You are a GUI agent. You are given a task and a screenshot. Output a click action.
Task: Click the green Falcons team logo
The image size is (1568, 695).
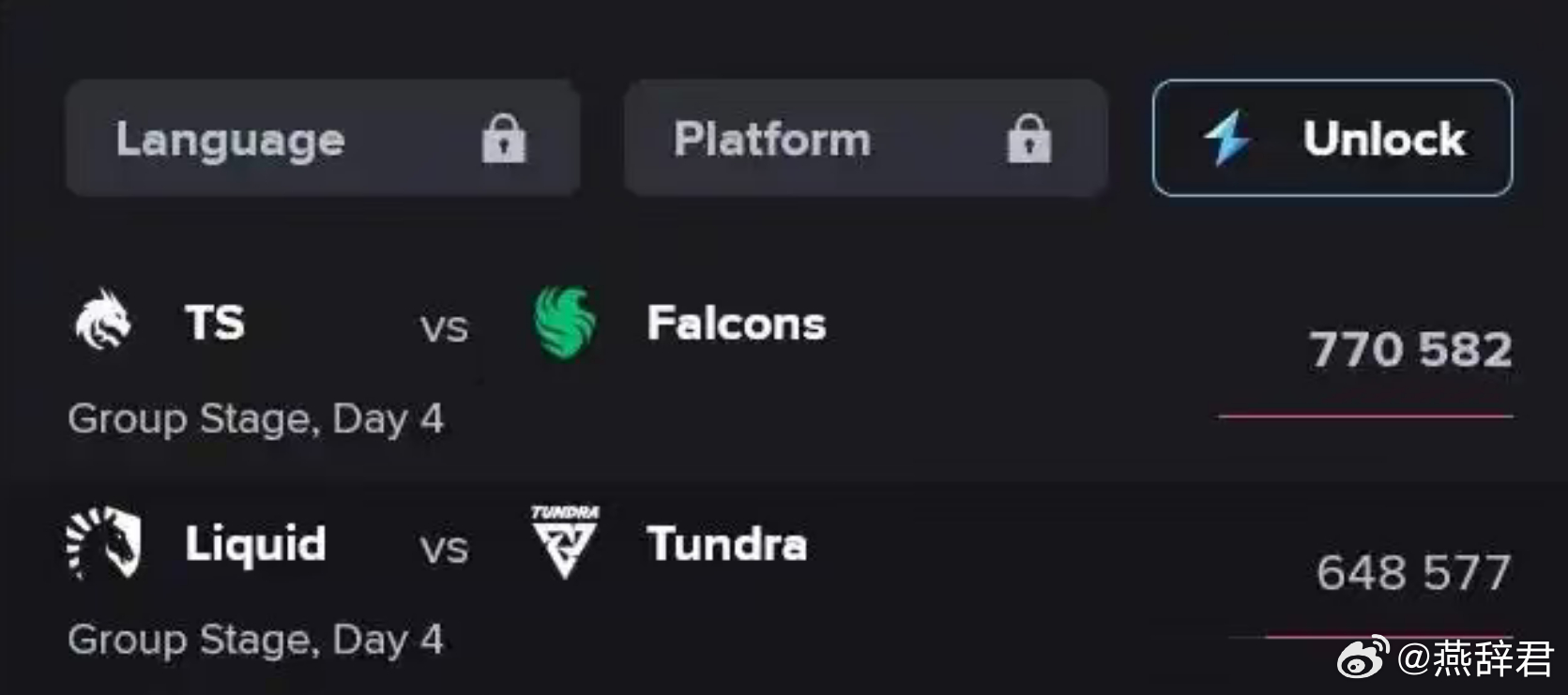pos(565,324)
